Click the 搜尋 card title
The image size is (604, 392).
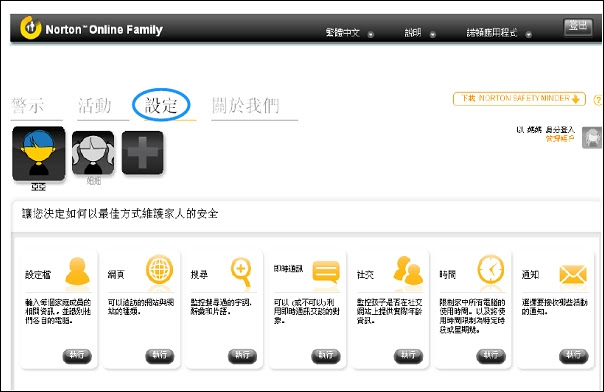(199, 275)
